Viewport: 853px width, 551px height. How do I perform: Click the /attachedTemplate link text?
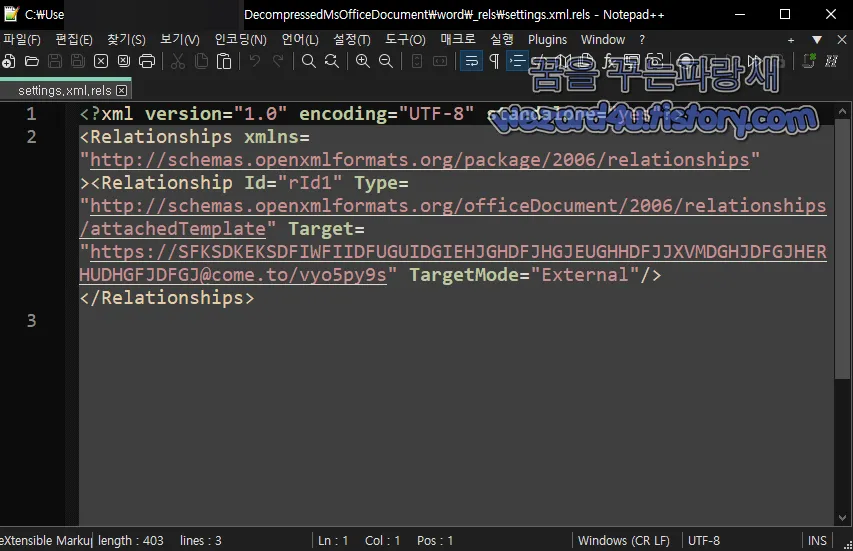pyautogui.click(x=172, y=228)
